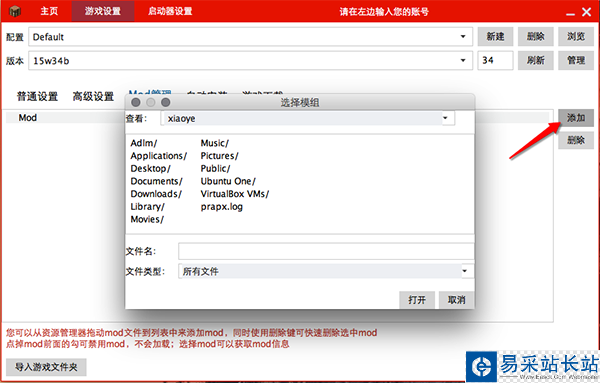
Task: Close the 选择模组 dialog with first circle
Action: tap(135, 103)
